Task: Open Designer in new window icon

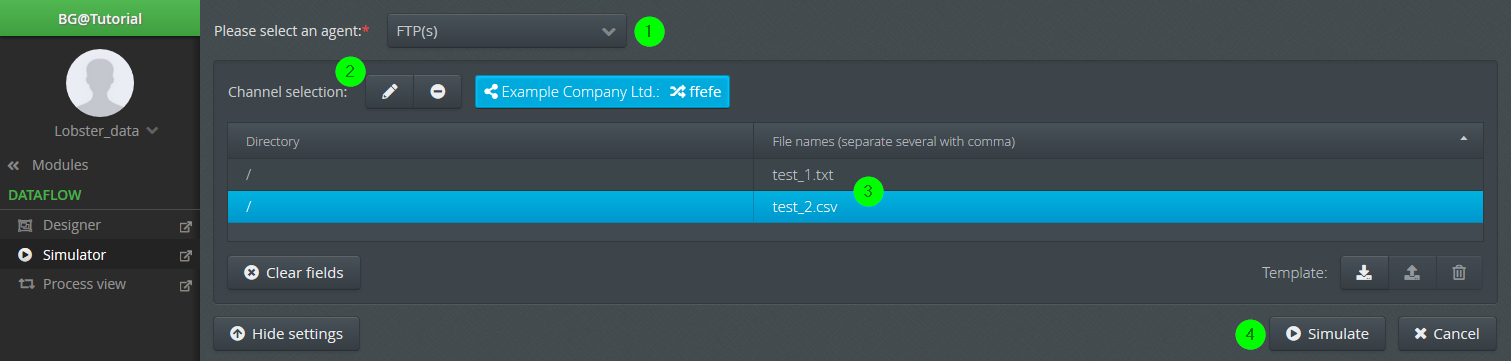Action: click(185, 226)
